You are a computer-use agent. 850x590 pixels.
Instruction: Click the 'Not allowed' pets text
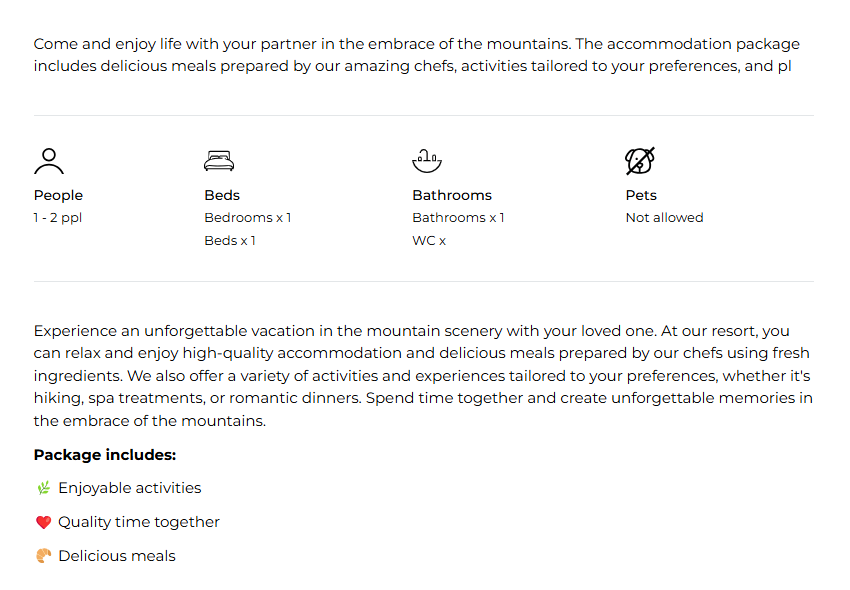665,217
